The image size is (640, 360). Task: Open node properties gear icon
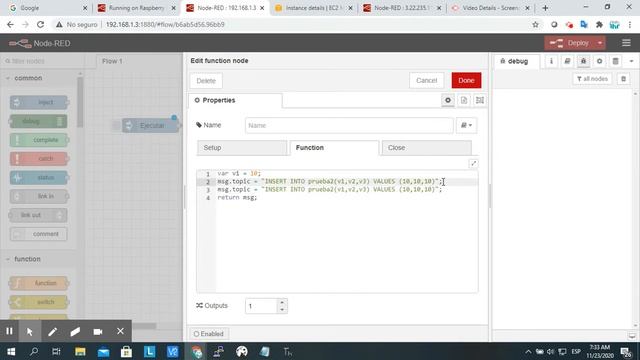coord(448,100)
